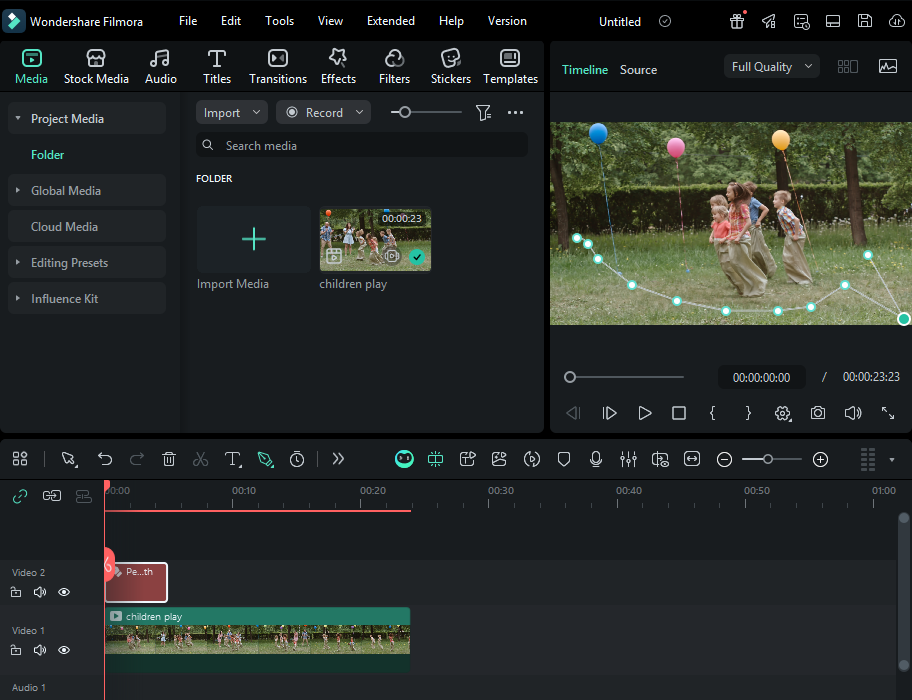
Task: Switch to the Source tab
Action: pyautogui.click(x=638, y=70)
